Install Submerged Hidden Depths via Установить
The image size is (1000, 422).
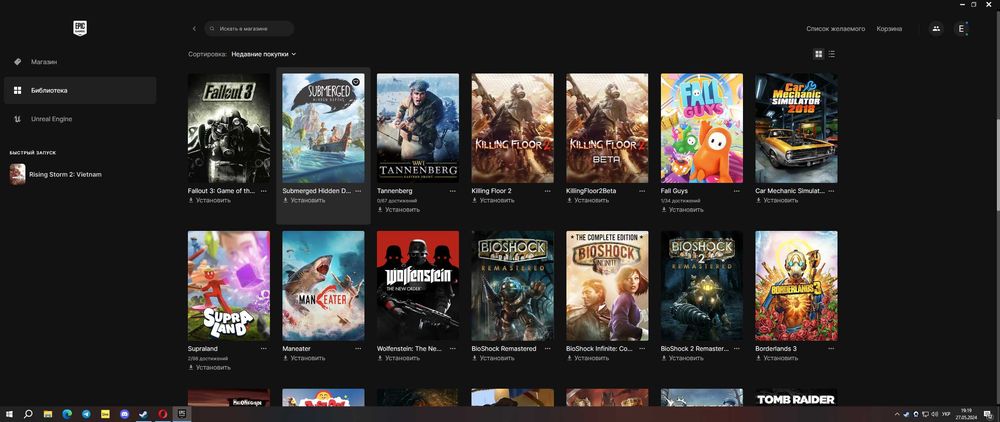(x=304, y=200)
